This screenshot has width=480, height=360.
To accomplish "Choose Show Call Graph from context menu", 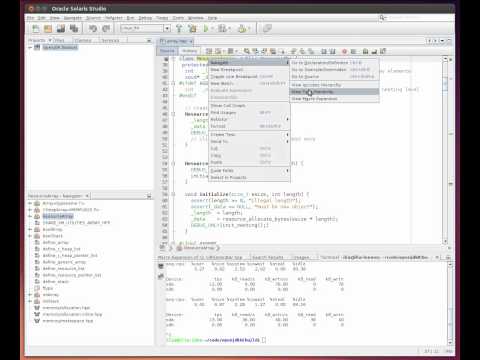I will [249, 106].
